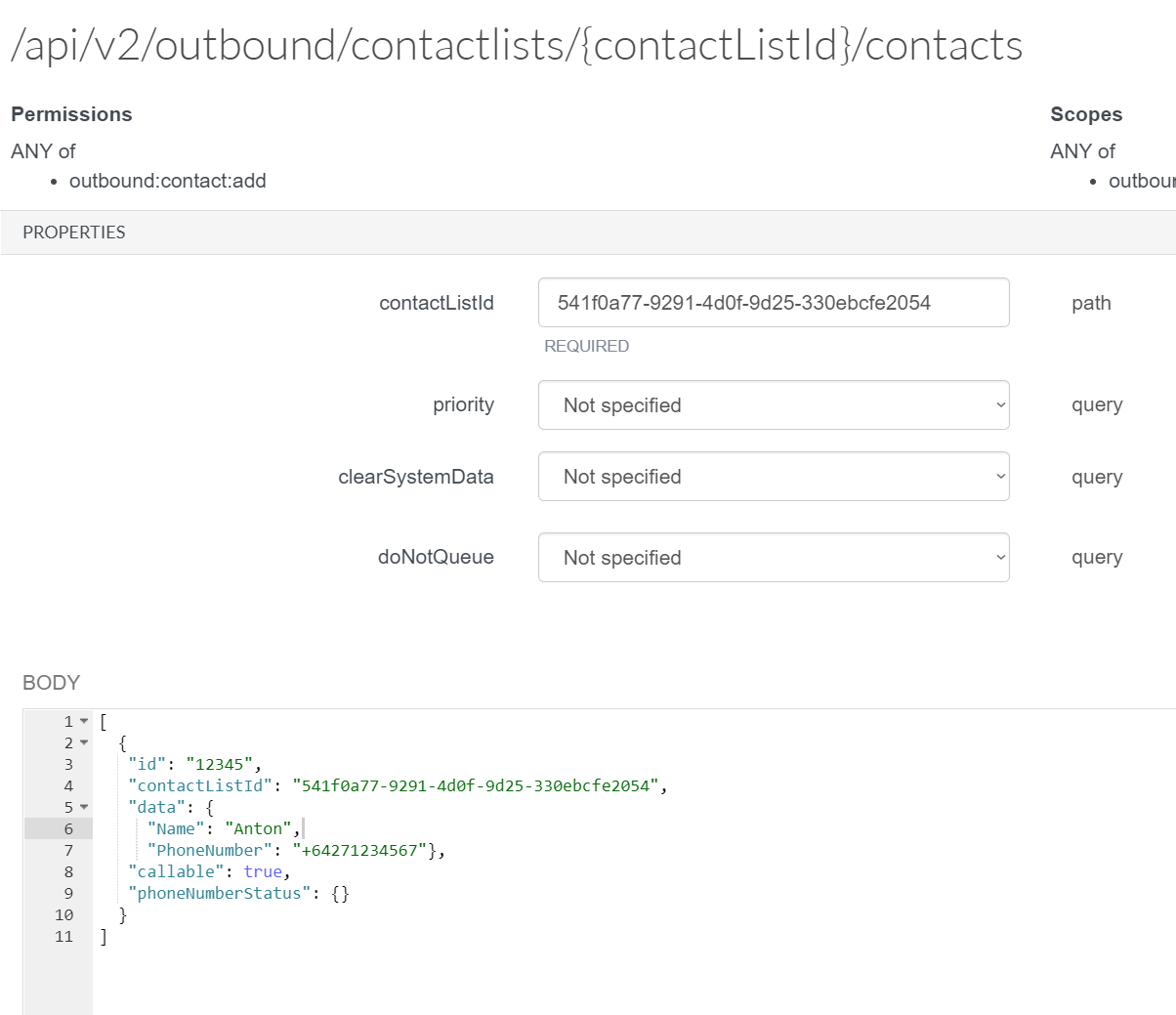Click the "12345" id value in the body
1176x1015 pixels.
pyautogui.click(x=220, y=765)
